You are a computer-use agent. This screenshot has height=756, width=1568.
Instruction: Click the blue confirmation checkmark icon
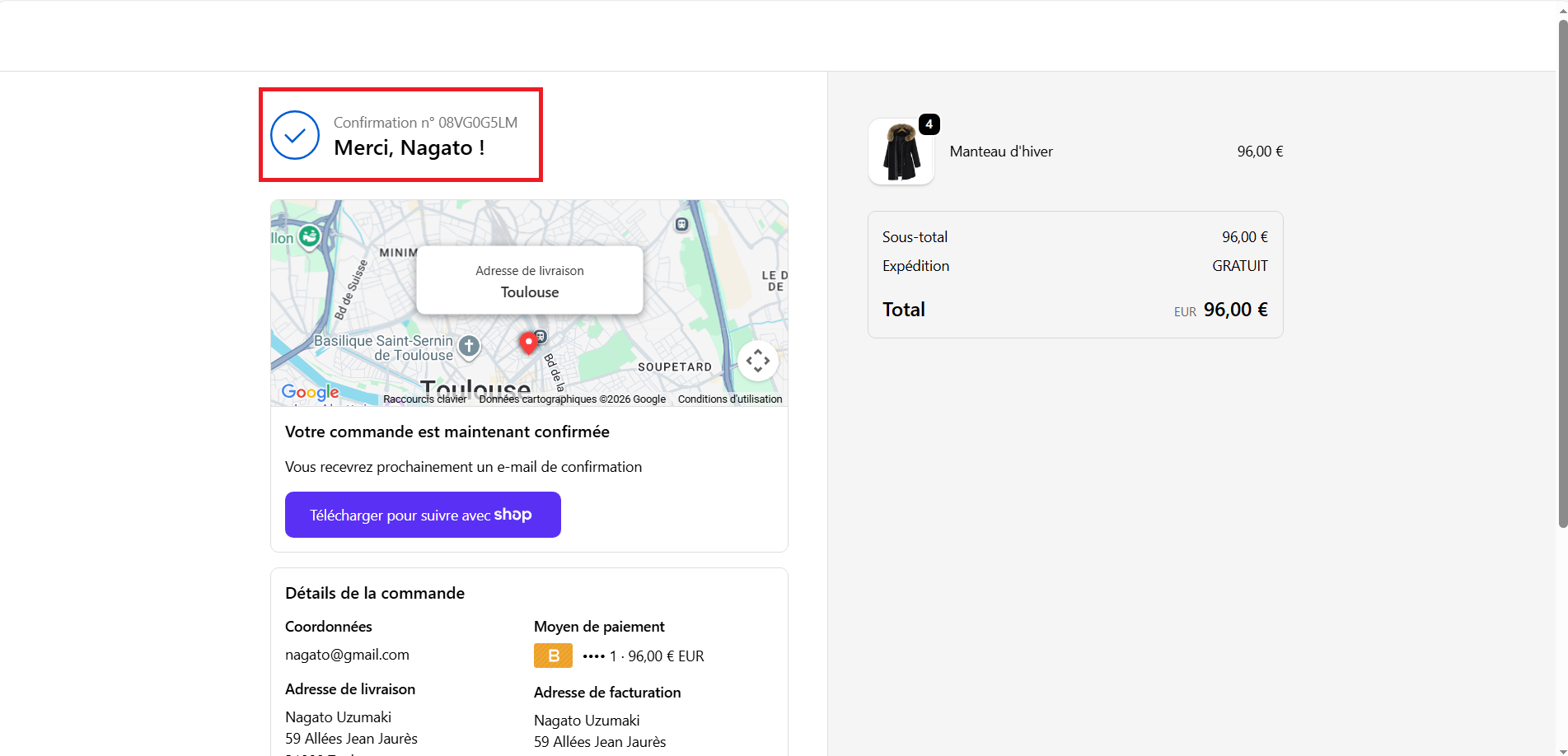point(295,135)
